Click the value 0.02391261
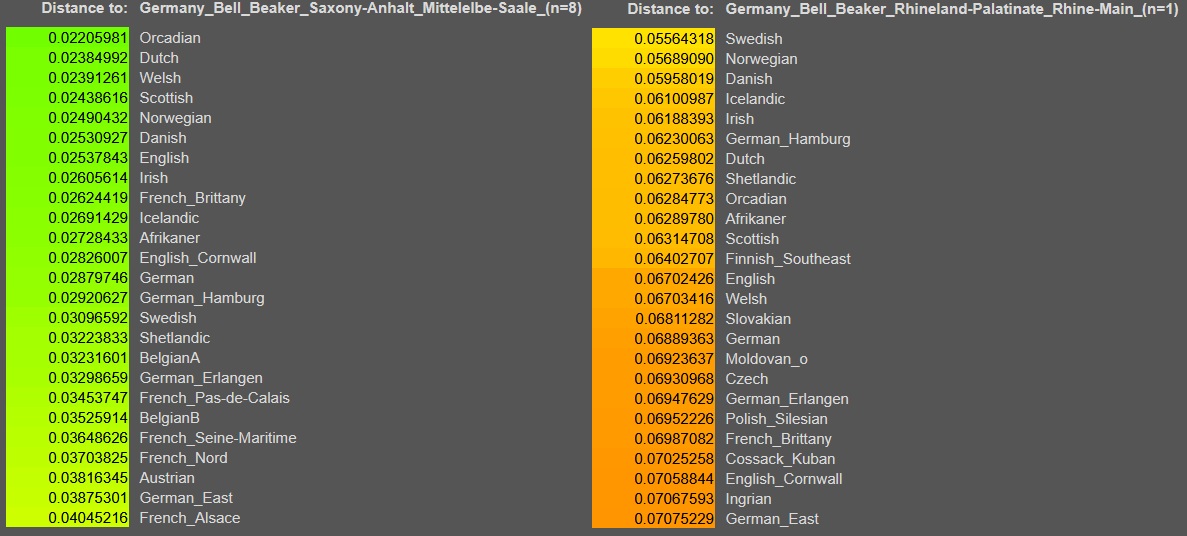The width and height of the screenshot is (1187, 536). coord(88,78)
